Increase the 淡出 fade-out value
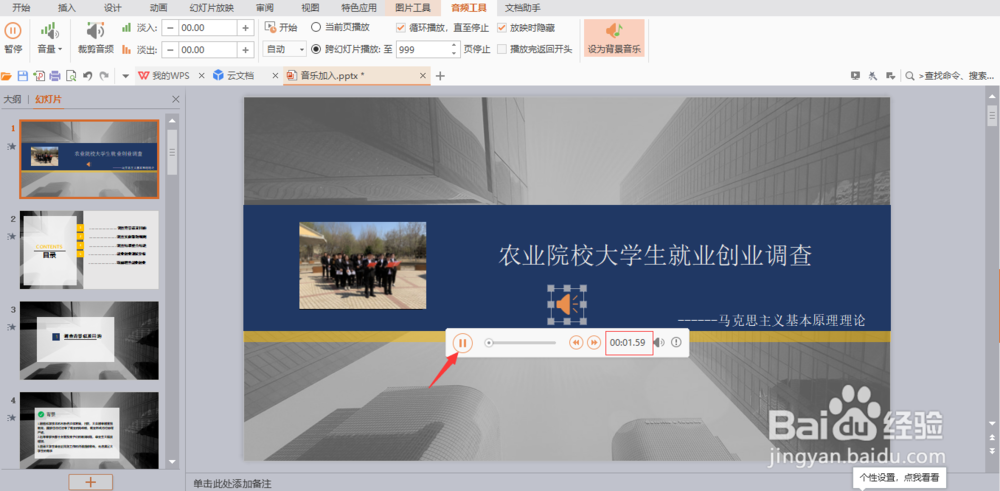 click(x=246, y=50)
